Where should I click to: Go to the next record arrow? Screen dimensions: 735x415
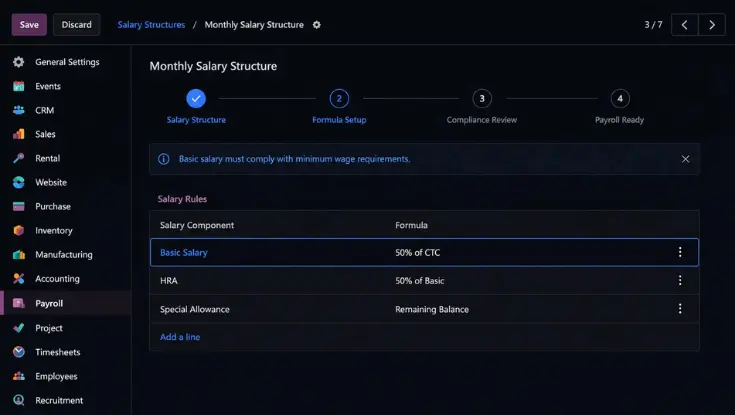[x=712, y=25]
